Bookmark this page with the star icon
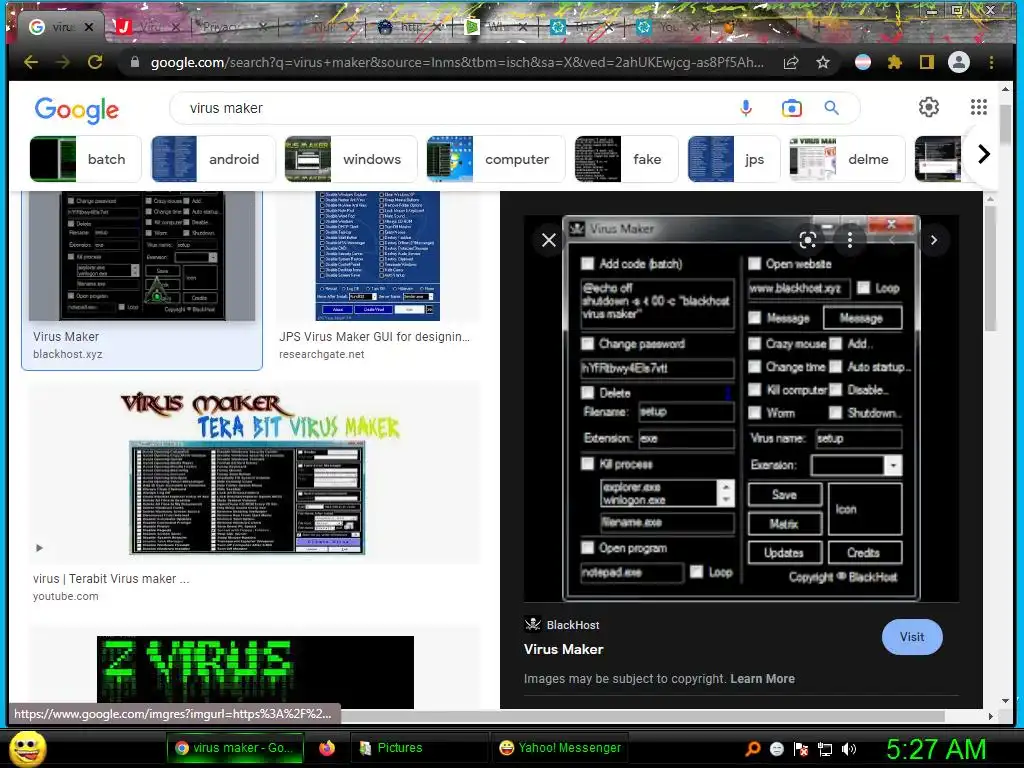 [823, 63]
